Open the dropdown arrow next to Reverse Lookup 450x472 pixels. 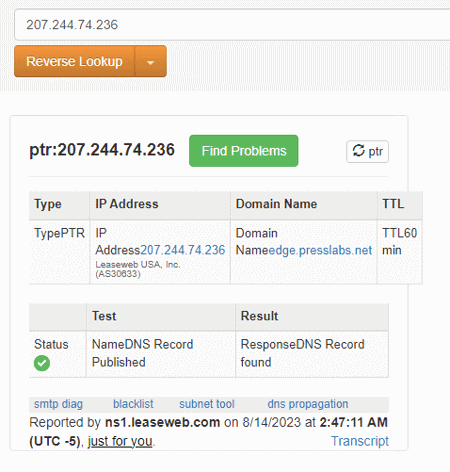[x=151, y=61]
